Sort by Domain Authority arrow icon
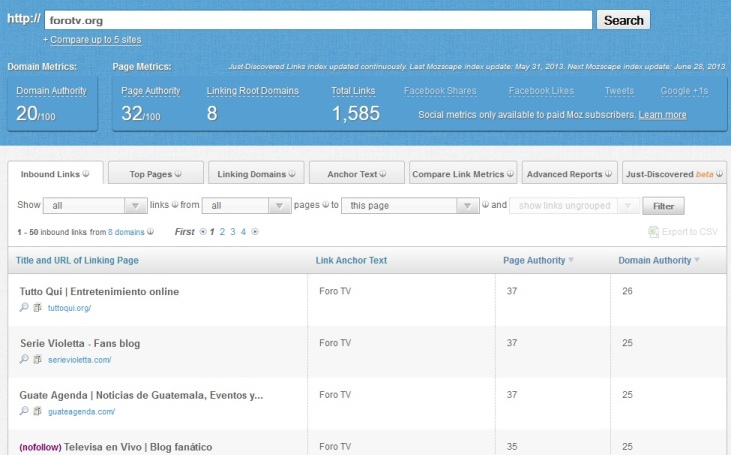Viewport: 731px width, 455px height. (697, 260)
